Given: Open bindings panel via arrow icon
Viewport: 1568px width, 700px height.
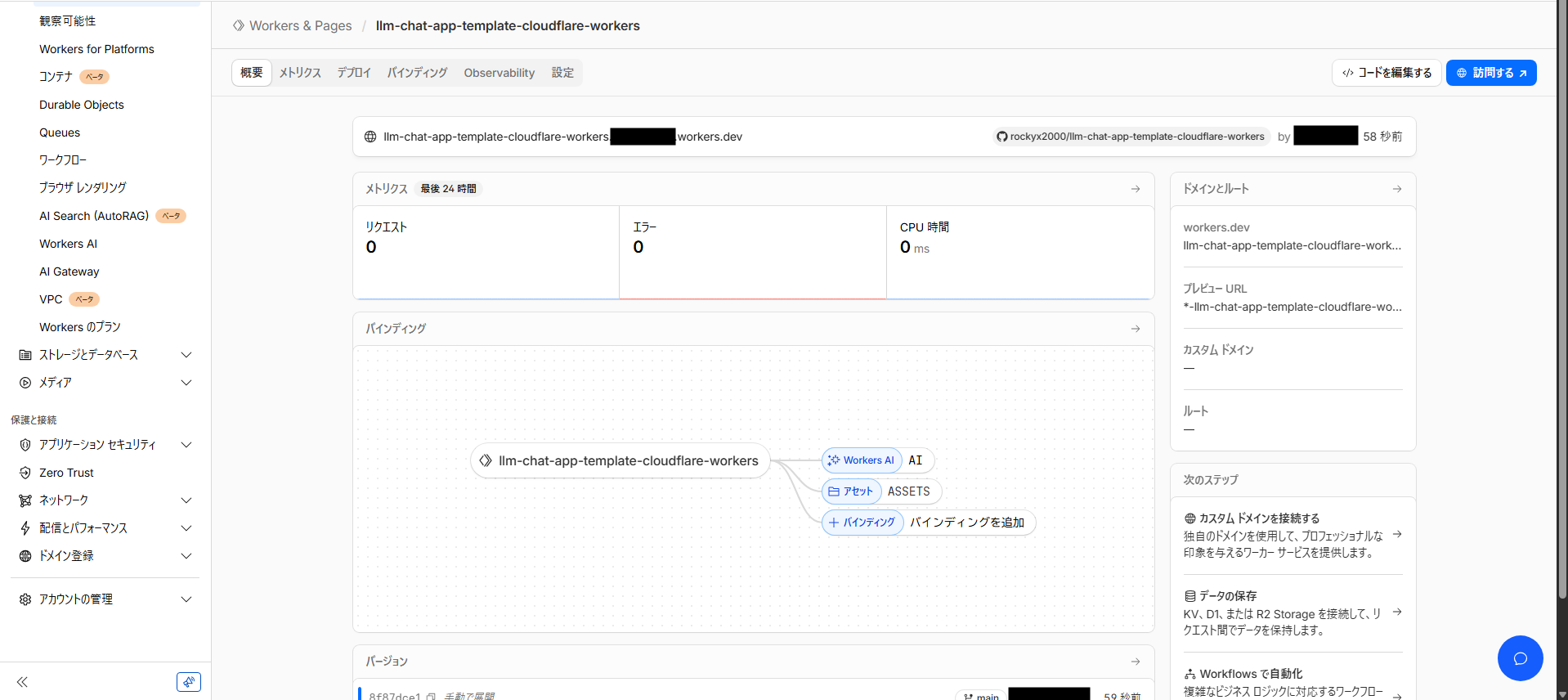Looking at the screenshot, I should (x=1136, y=329).
